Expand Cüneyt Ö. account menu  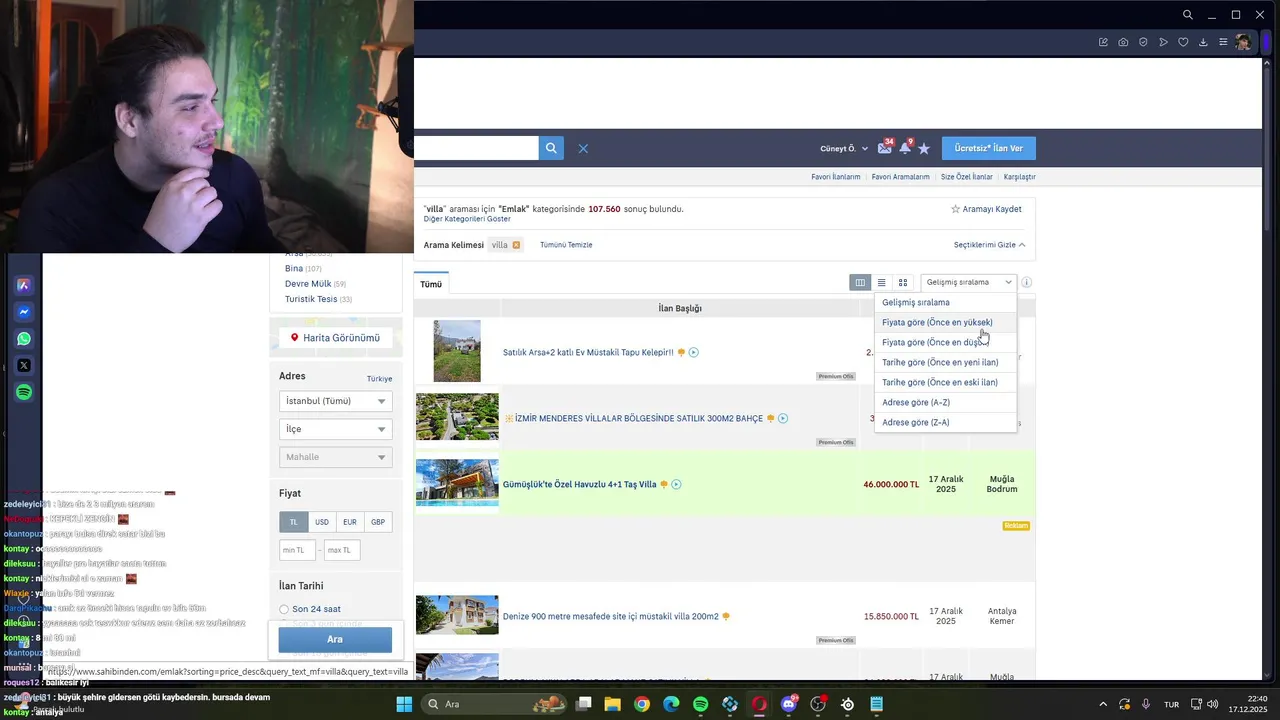pos(844,149)
